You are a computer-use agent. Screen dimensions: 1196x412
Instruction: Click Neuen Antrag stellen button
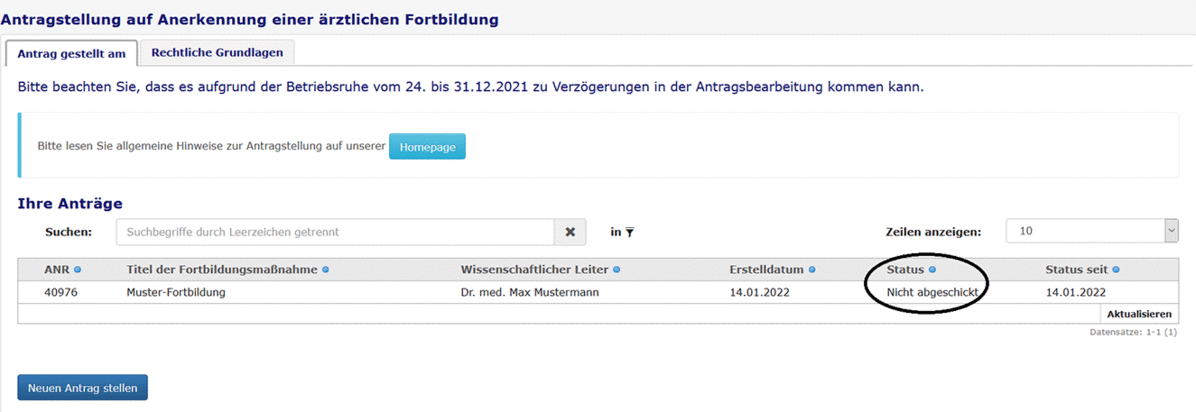point(83,387)
